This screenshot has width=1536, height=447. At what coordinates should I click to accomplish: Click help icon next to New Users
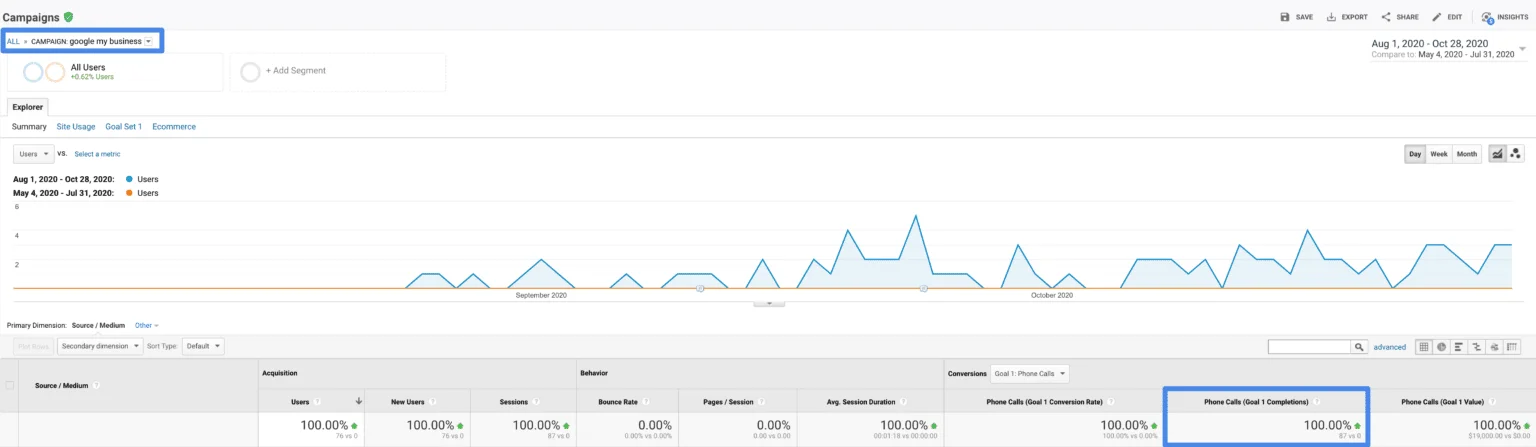433,402
